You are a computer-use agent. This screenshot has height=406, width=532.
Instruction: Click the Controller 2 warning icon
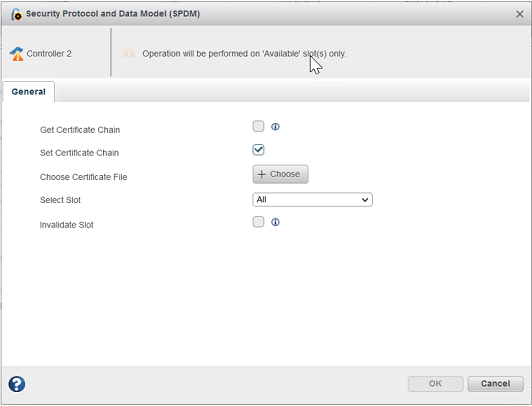coord(17,54)
